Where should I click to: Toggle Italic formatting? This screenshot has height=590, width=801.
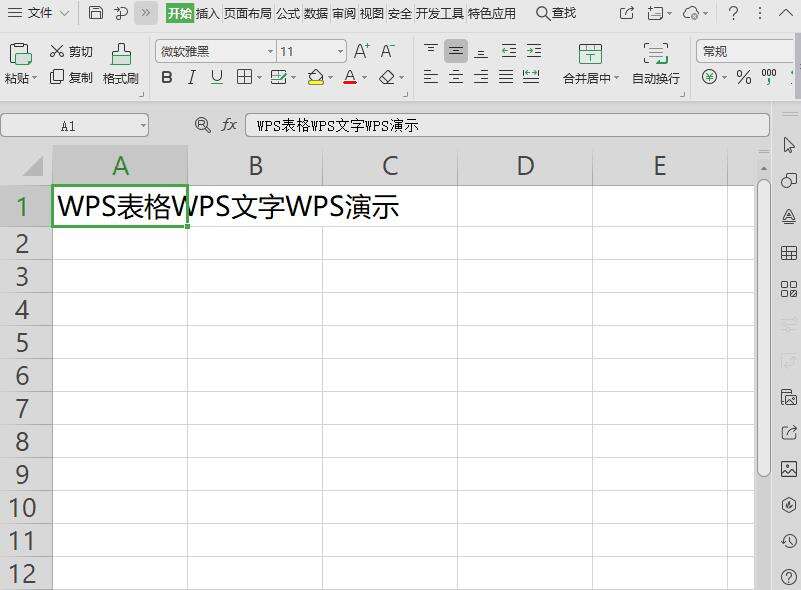[x=192, y=77]
